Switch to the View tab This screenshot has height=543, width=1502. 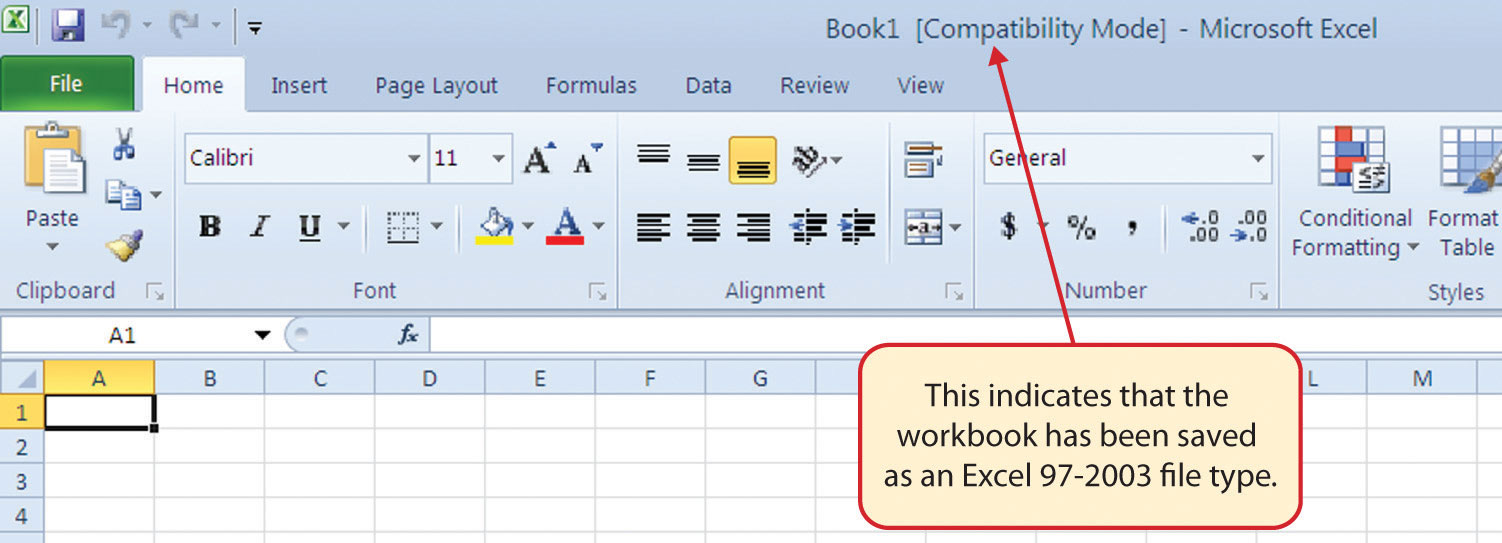920,86
